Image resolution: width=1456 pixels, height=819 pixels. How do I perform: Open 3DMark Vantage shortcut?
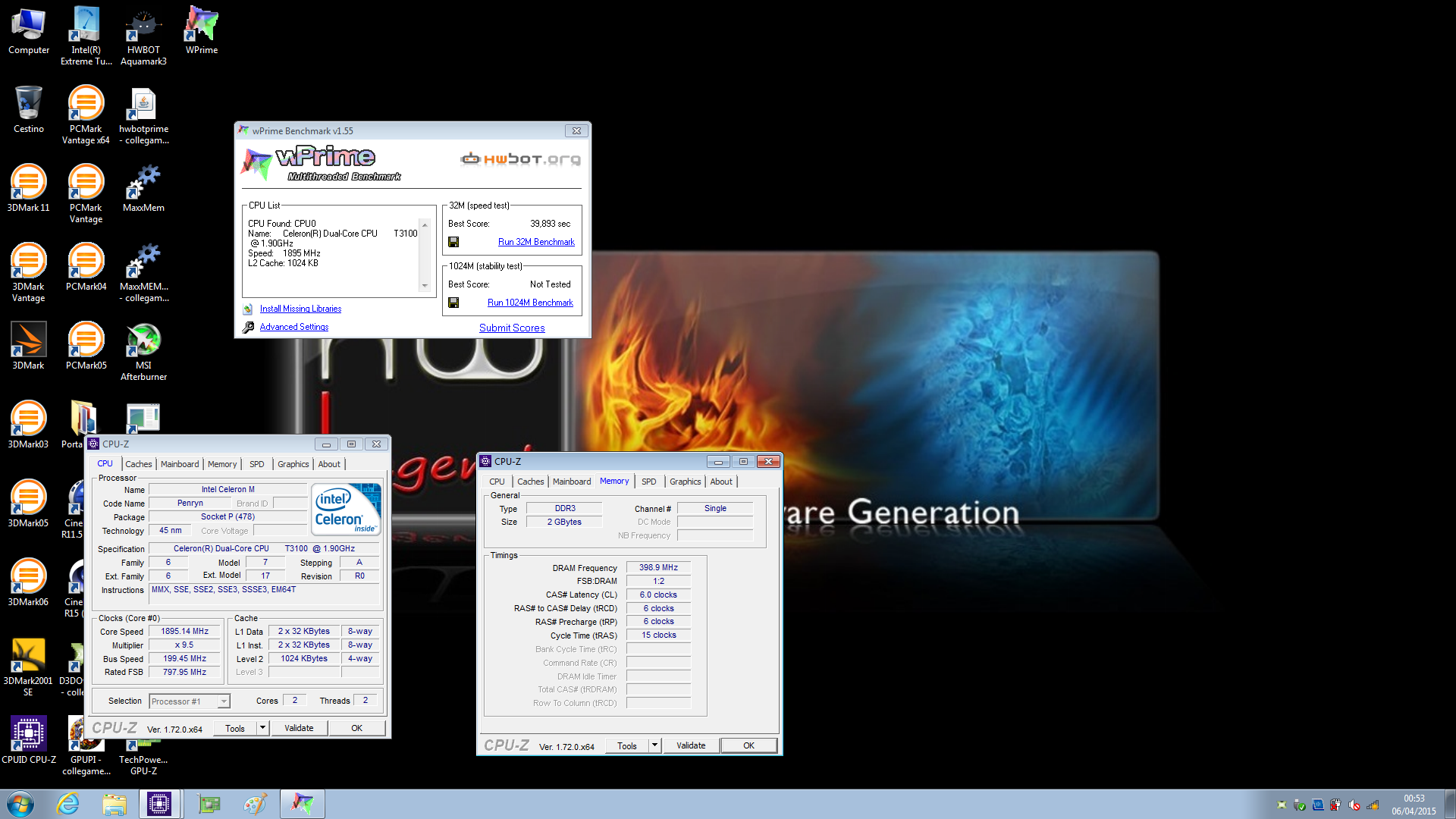29,272
